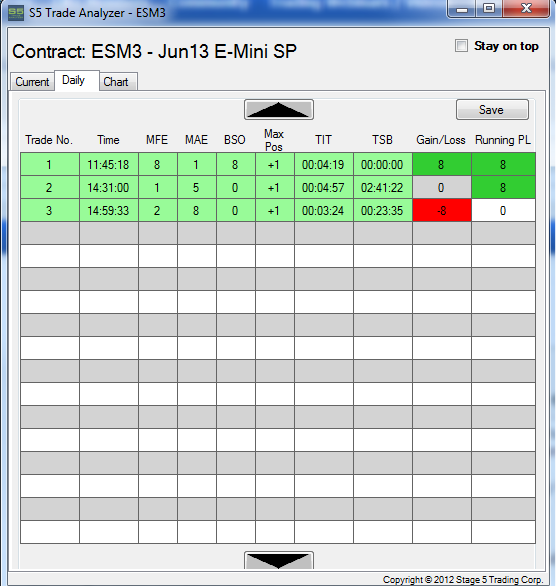Click the TSB column header

point(382,140)
